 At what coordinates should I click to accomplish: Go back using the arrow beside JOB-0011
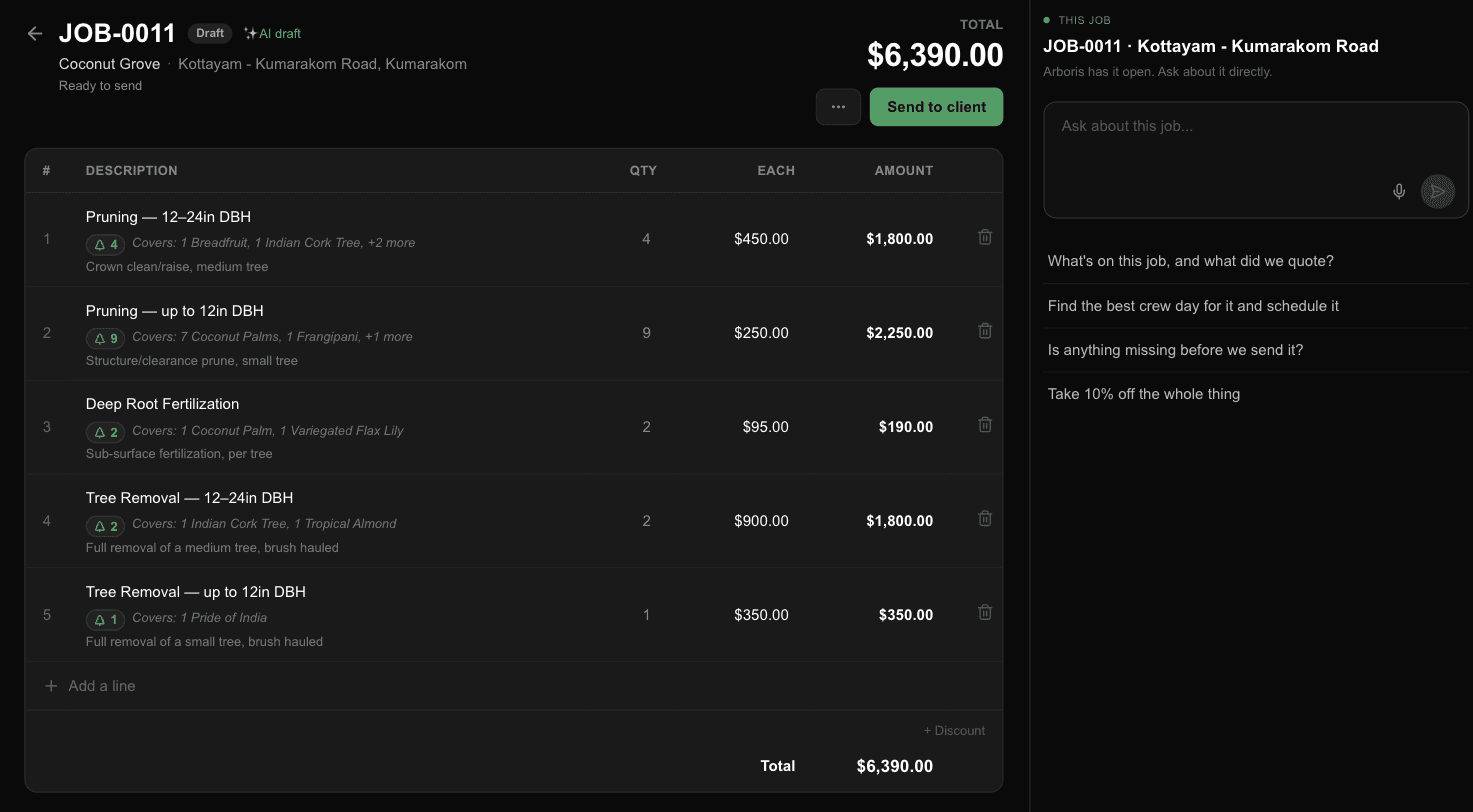(x=35, y=33)
